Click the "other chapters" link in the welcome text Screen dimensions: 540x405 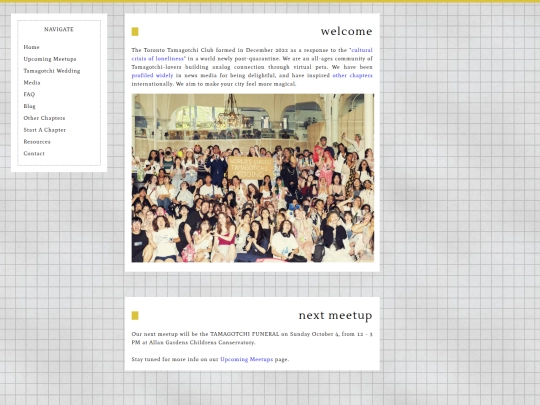352,75
